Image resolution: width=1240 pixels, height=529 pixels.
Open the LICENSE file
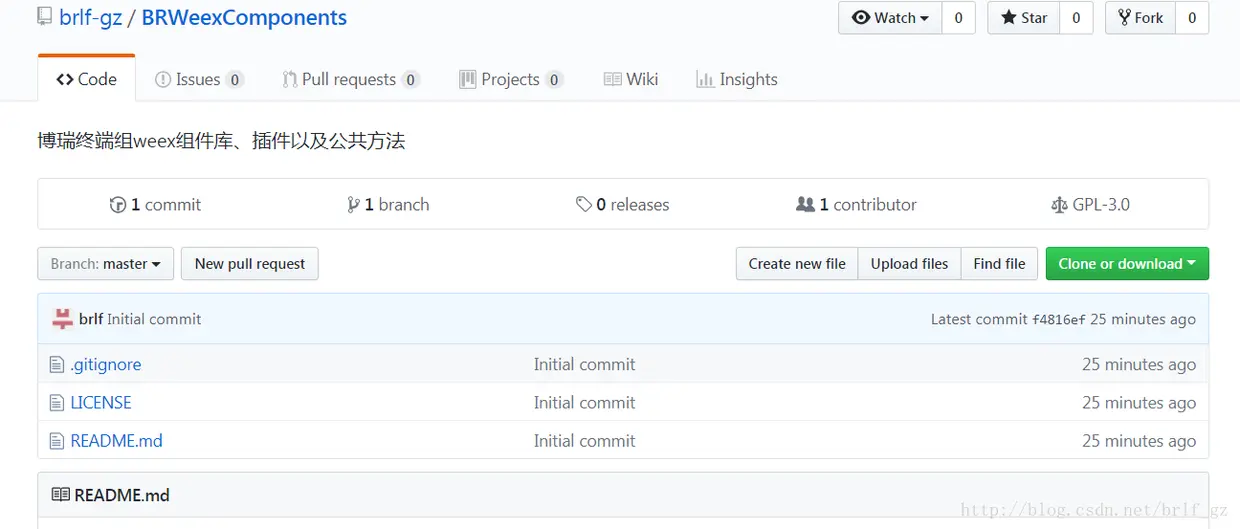(x=101, y=403)
